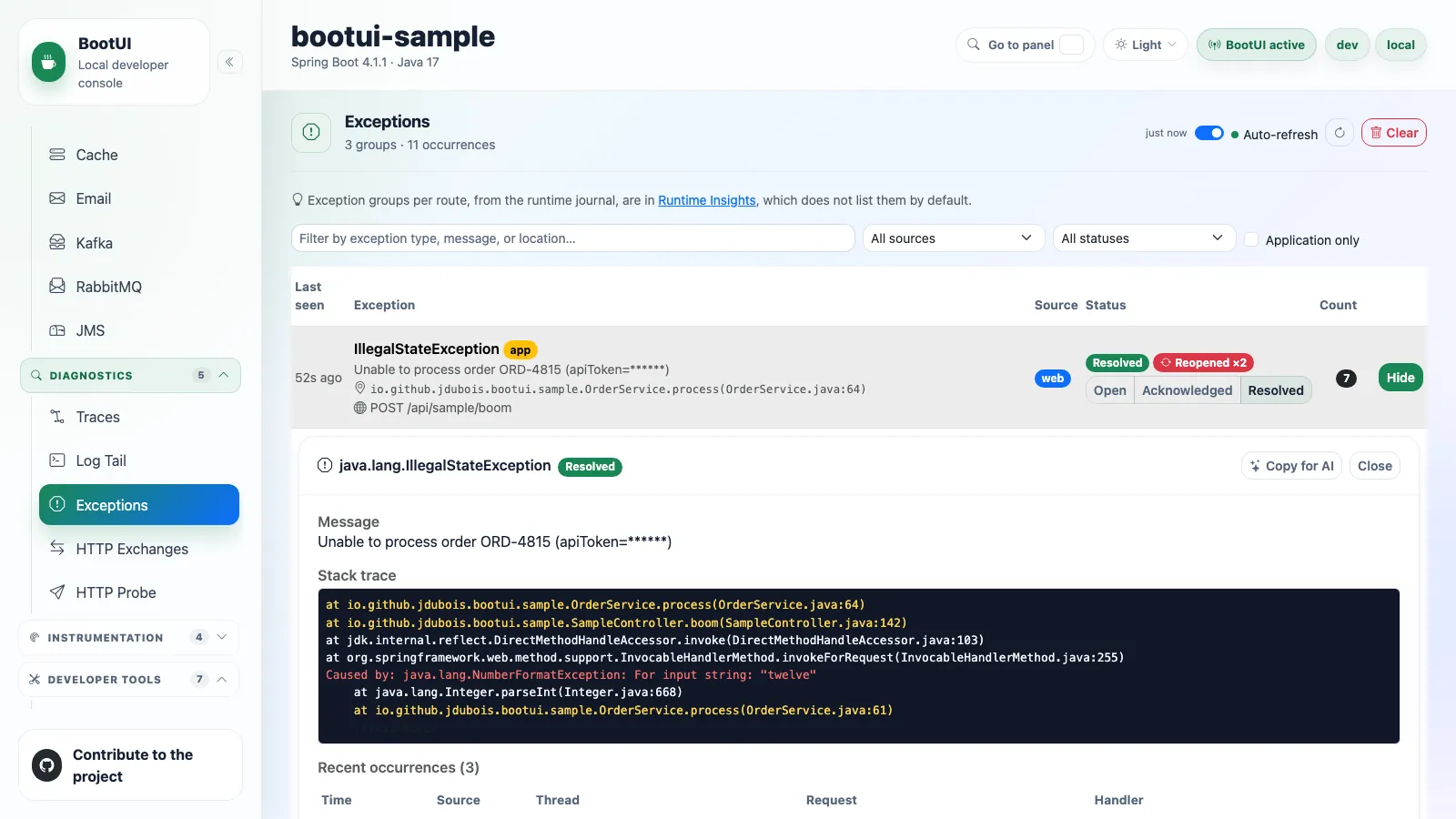Viewport: 1456px width, 819px height.
Task: Open the All sources dropdown
Action: (953, 238)
